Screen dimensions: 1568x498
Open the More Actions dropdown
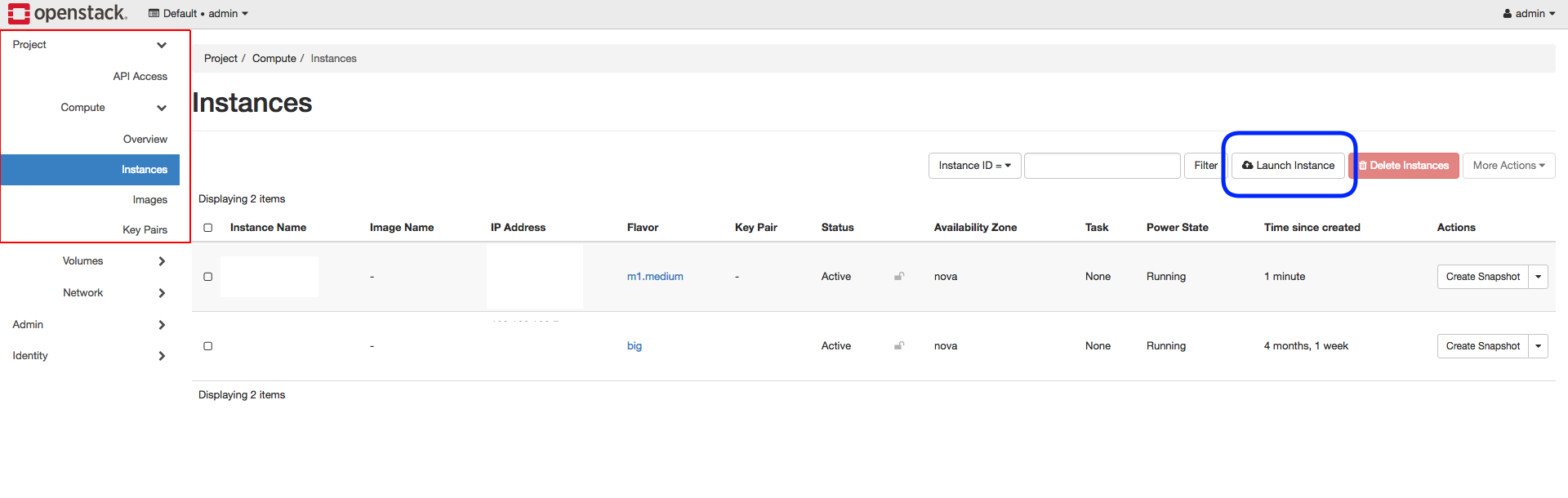(x=1508, y=166)
